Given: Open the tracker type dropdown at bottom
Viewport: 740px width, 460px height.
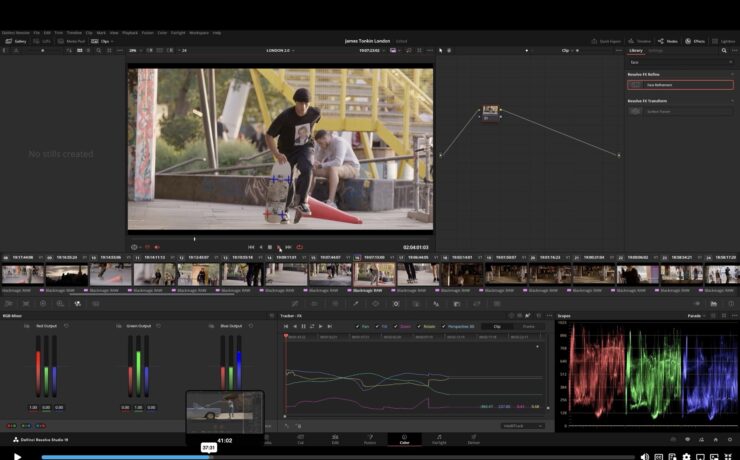Looking at the screenshot, I should pyautogui.click(x=522, y=426).
